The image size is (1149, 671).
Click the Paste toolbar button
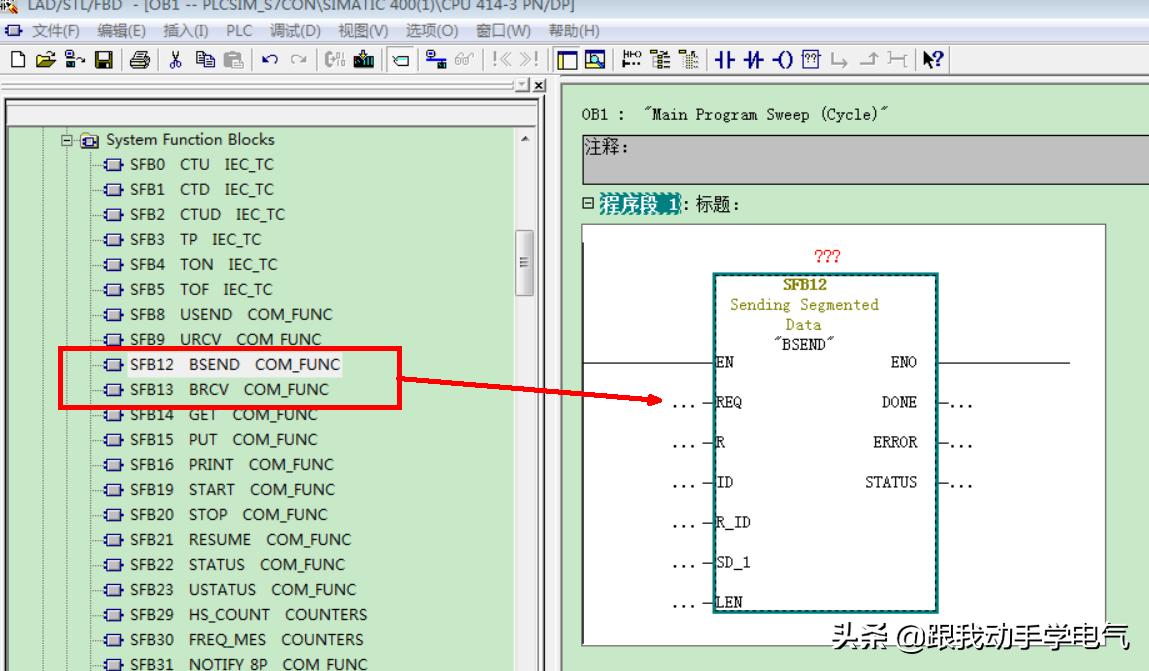click(234, 62)
